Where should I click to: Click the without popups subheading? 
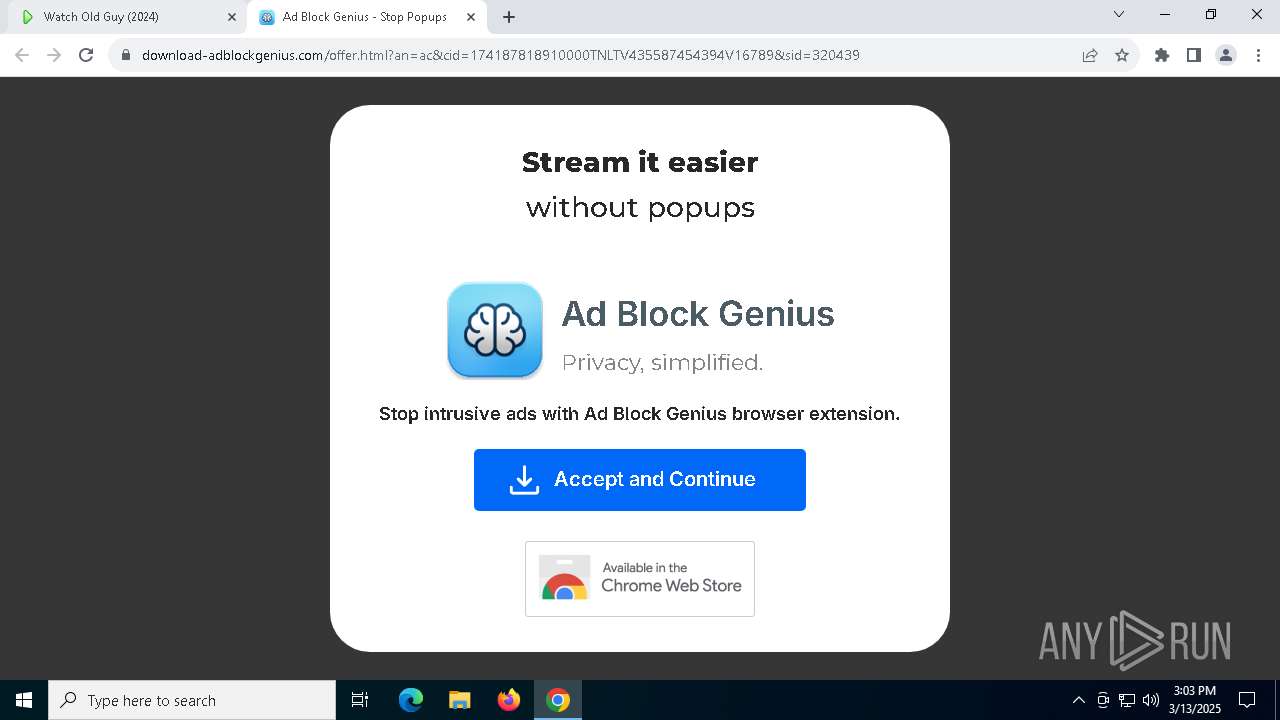(x=640, y=208)
